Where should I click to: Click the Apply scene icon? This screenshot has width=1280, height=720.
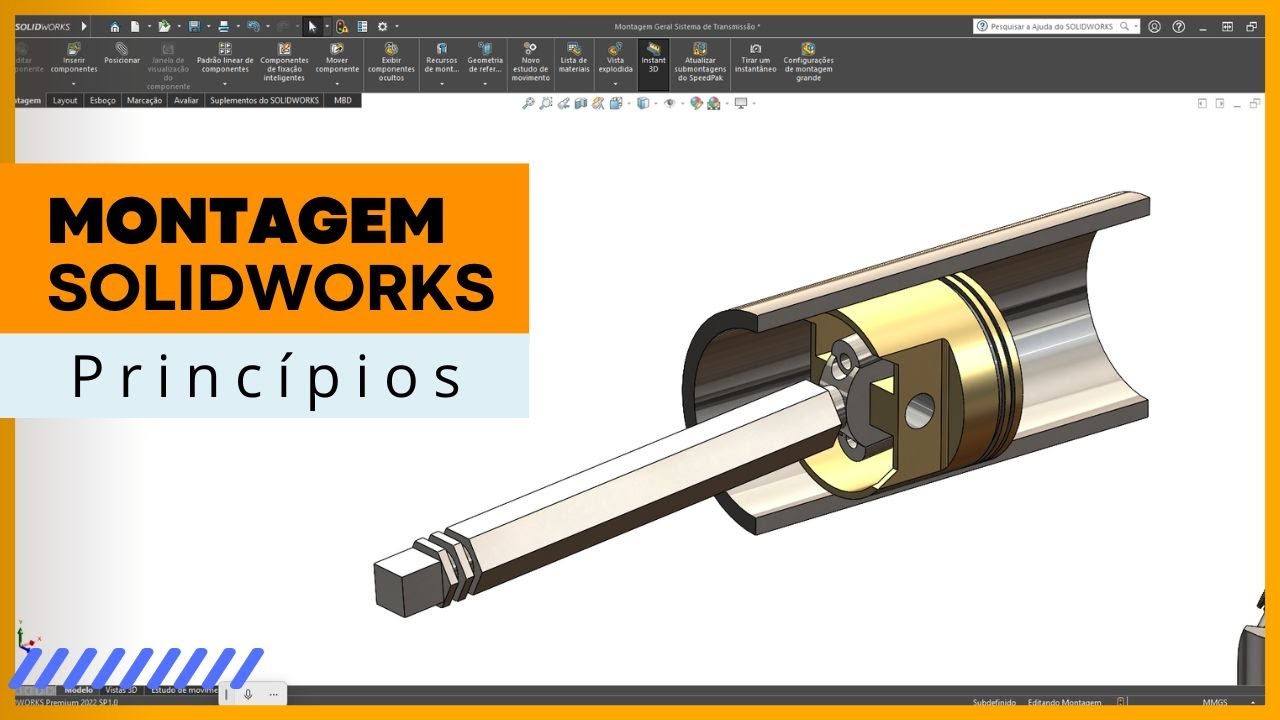pos(714,103)
